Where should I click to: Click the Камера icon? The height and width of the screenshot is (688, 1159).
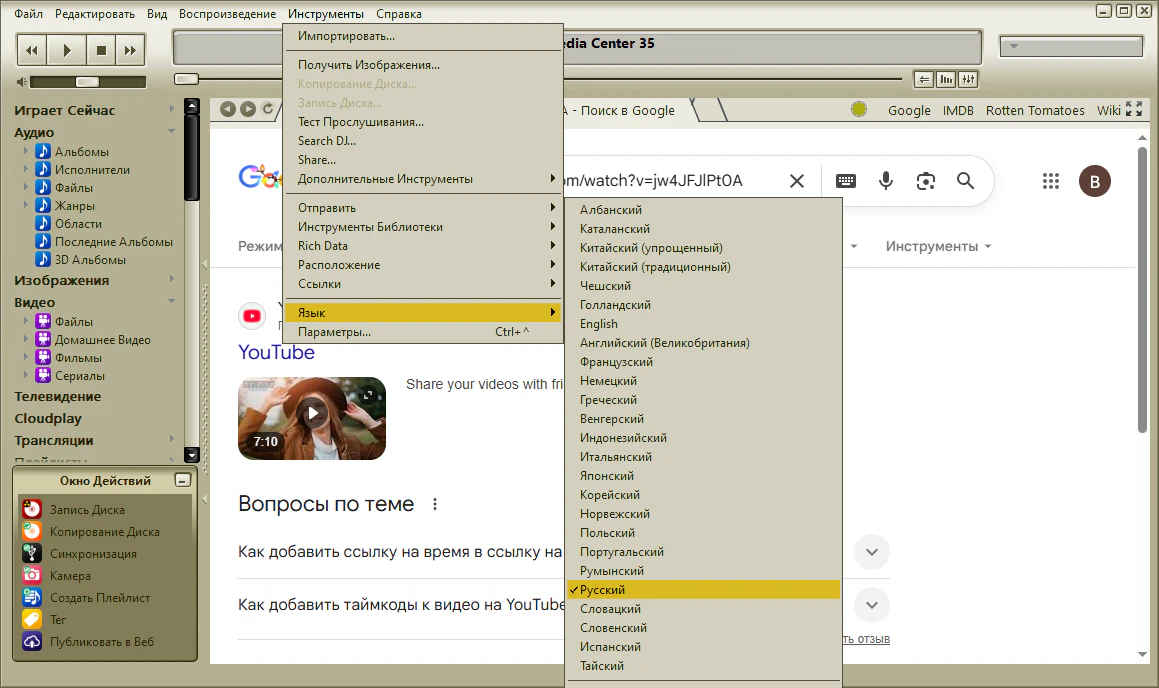32,575
